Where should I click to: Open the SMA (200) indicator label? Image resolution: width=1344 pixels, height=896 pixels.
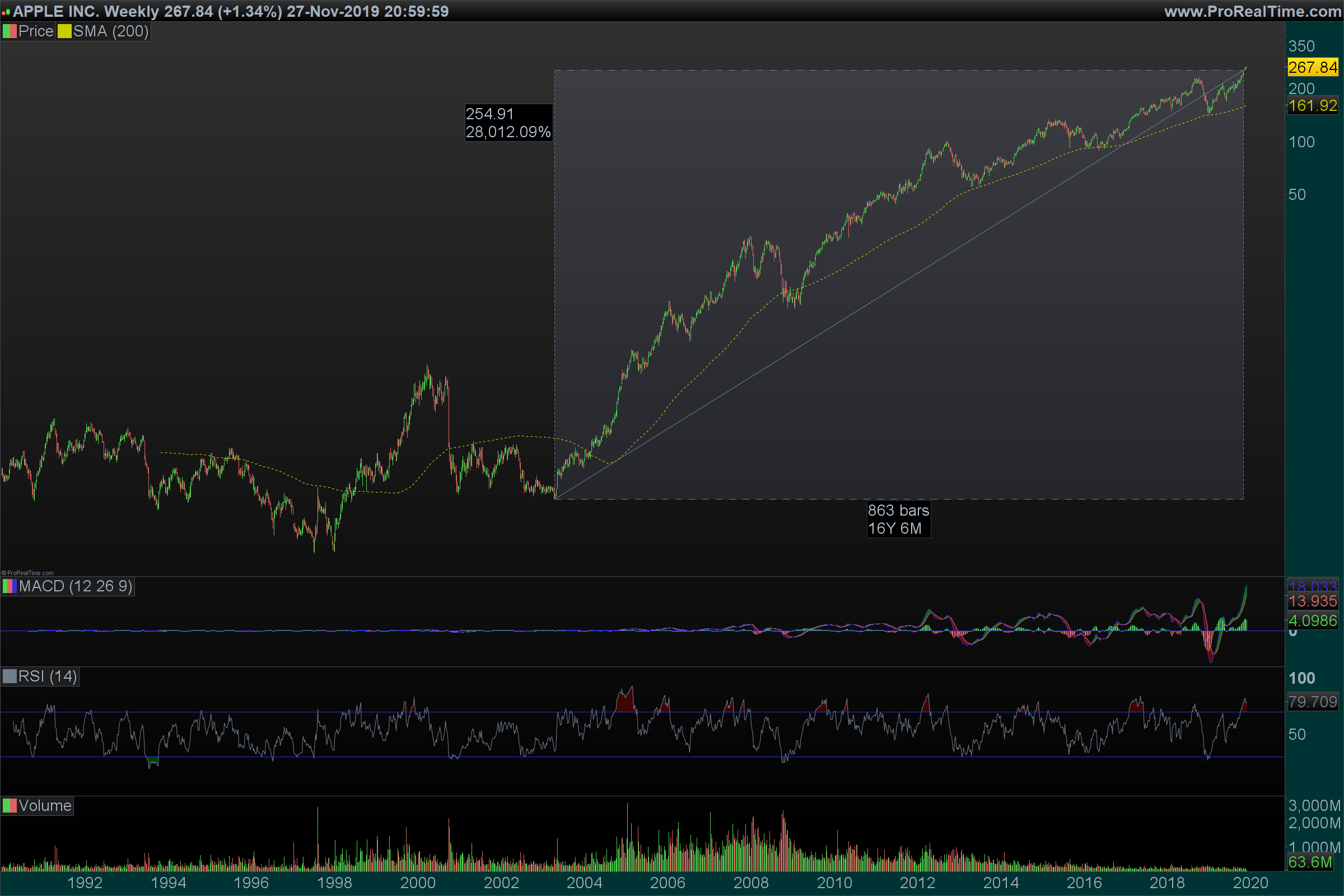coord(110,31)
